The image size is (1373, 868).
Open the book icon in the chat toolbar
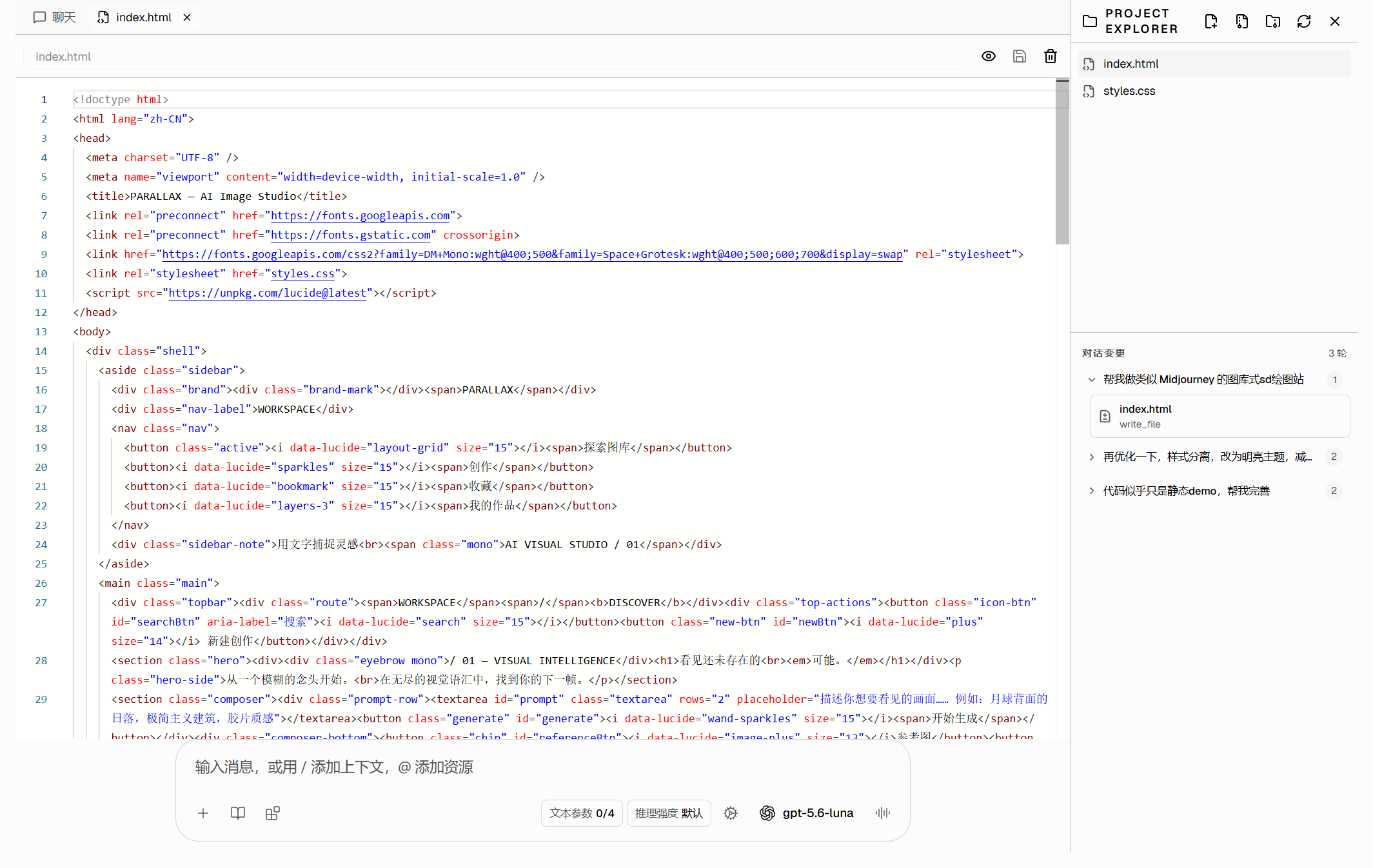coord(238,813)
